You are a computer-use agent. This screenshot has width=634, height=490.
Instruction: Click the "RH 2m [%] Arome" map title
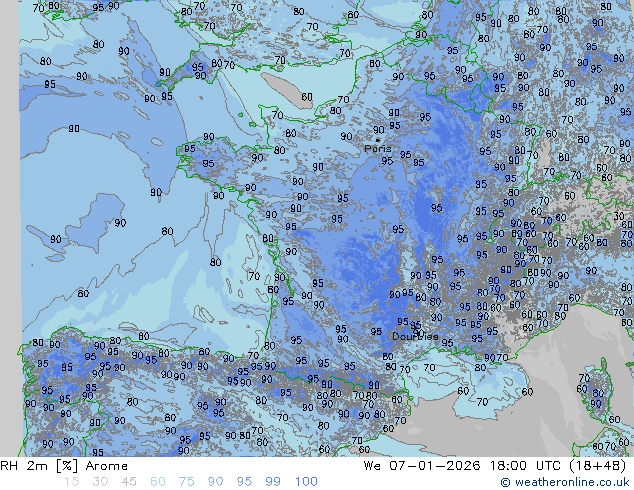pos(64,466)
